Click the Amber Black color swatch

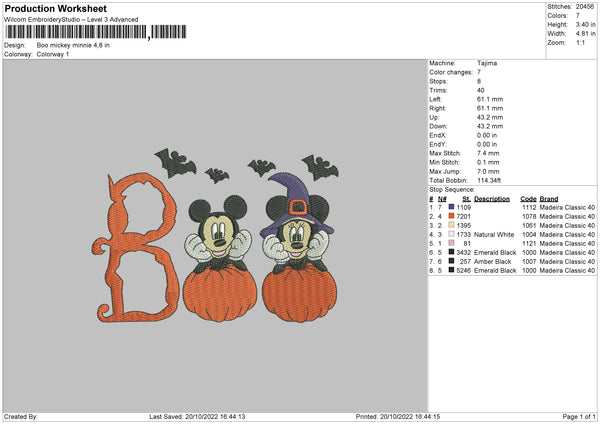pos(451,261)
